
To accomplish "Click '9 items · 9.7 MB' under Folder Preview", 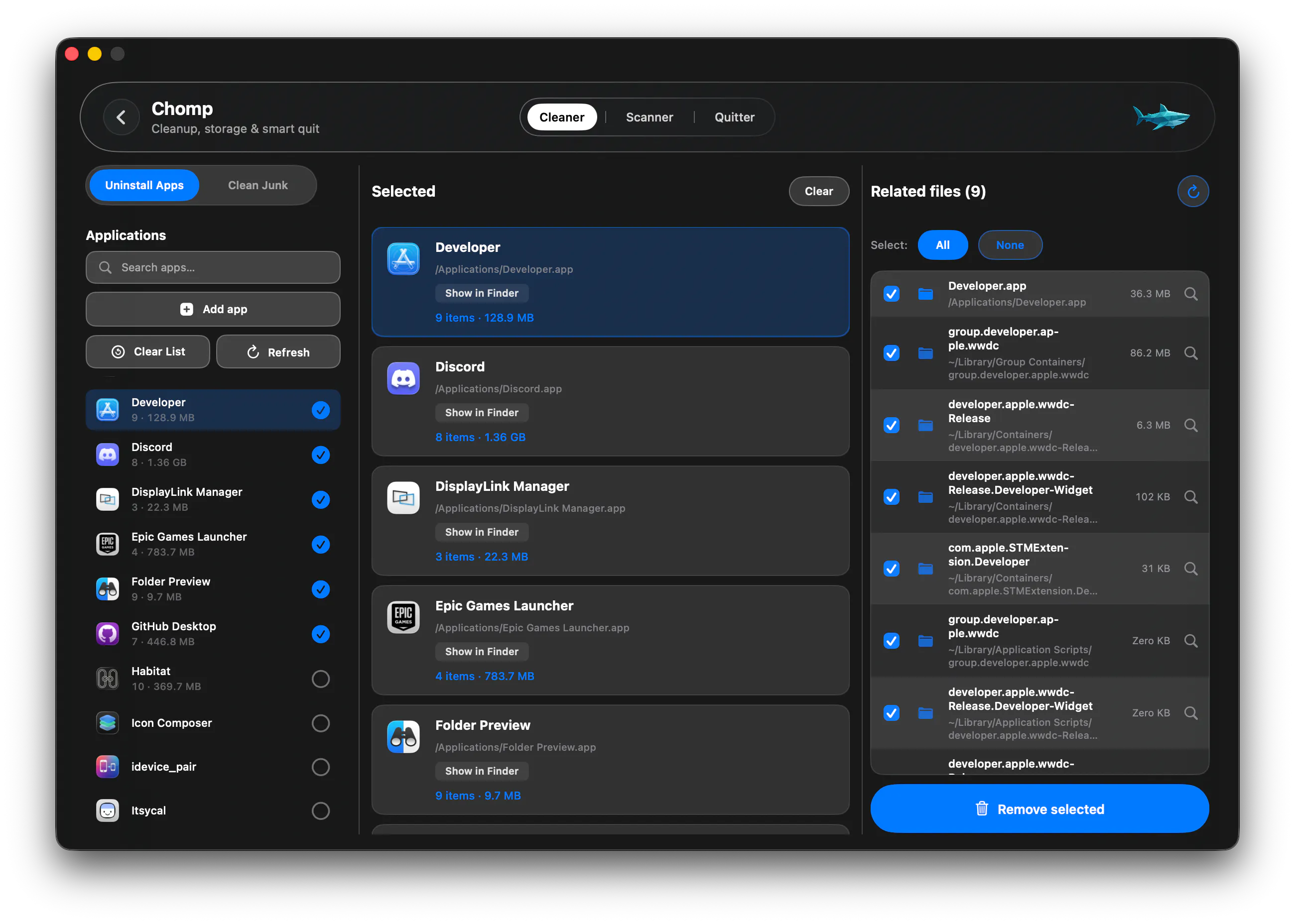I will 478,796.
